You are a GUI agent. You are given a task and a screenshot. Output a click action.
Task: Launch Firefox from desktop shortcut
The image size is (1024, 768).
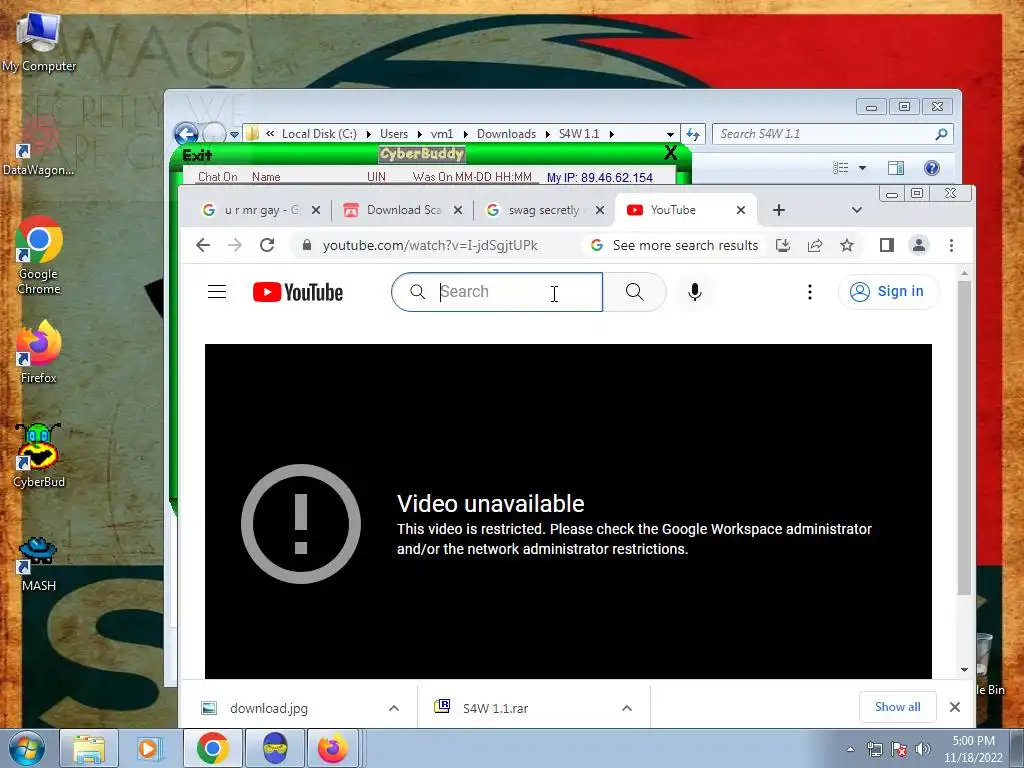[x=39, y=353]
